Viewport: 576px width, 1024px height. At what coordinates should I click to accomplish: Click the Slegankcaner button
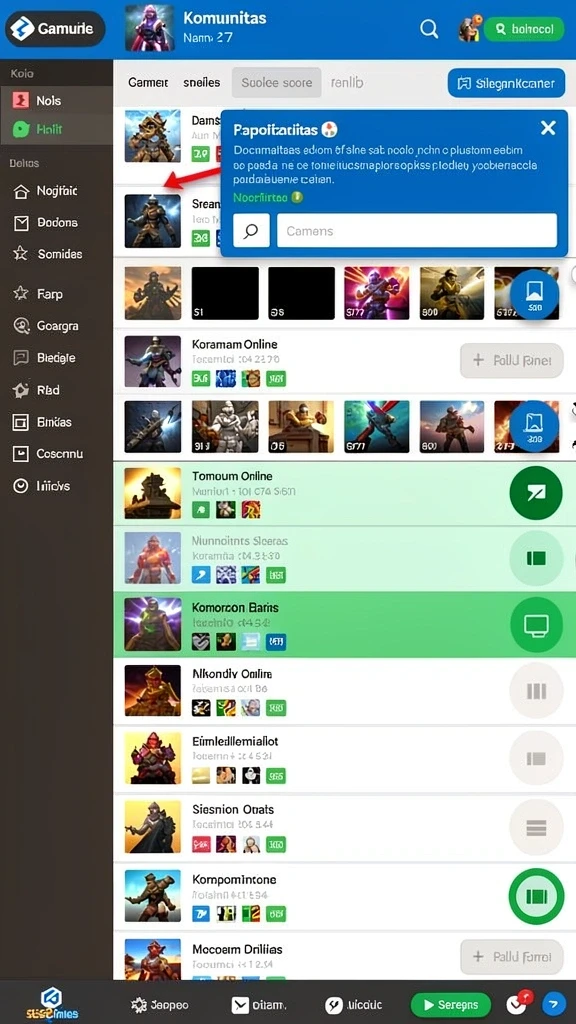click(506, 83)
